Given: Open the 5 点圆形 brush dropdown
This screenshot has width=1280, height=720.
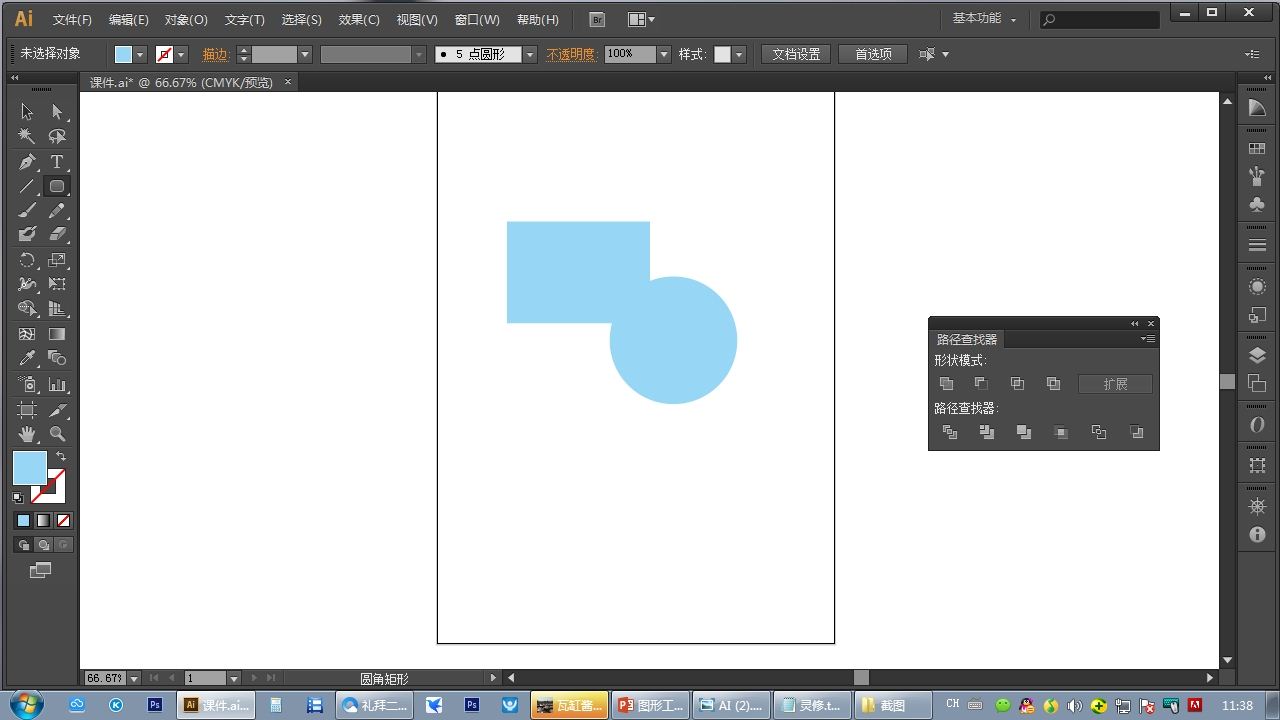Looking at the screenshot, I should pyautogui.click(x=529, y=55).
